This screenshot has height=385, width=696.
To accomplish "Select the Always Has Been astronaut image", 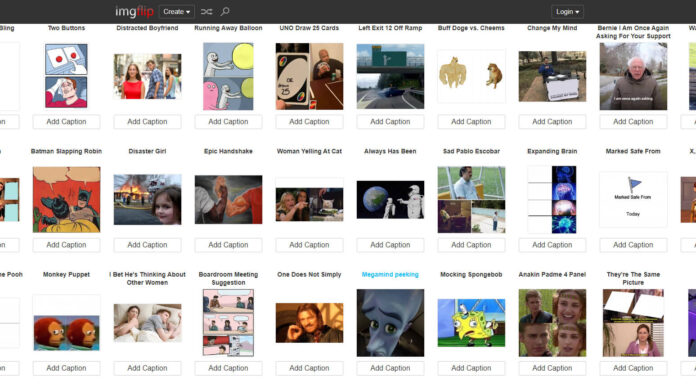I will [390, 199].
